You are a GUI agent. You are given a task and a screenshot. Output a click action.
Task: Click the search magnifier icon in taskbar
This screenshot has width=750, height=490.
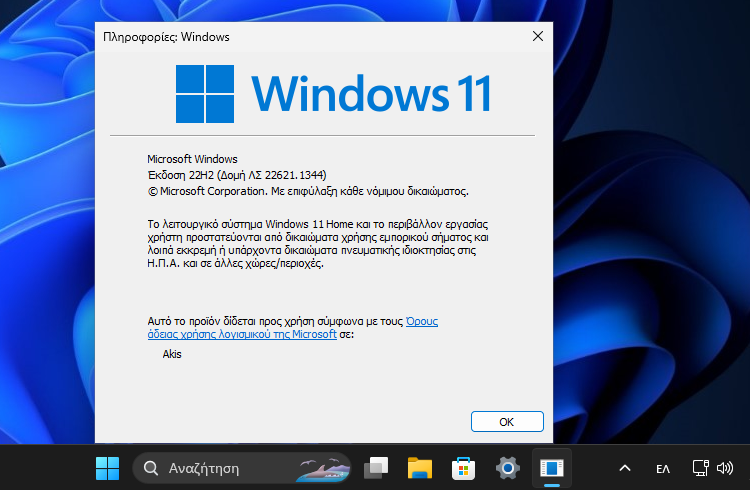(151, 468)
